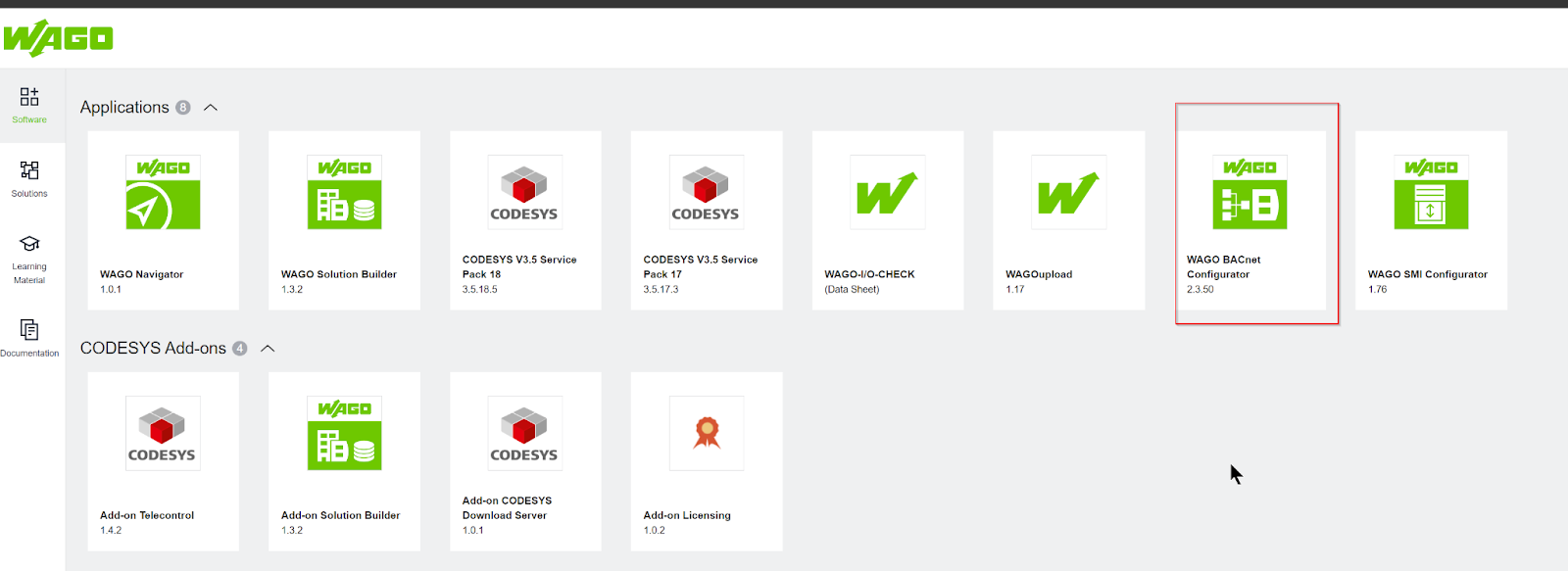Viewport: 1568px width, 571px height.
Task: Click the WAGOupload app icon
Action: (1069, 192)
